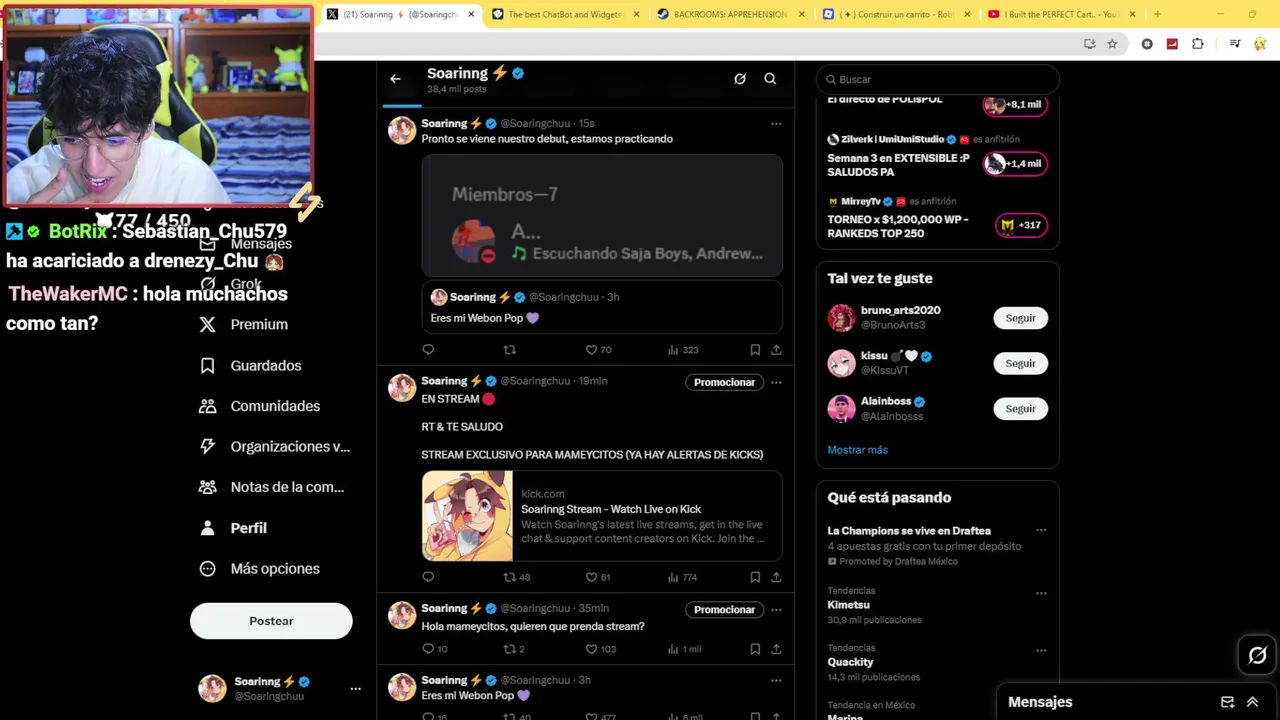Open the Grok floating button

tap(1257, 655)
